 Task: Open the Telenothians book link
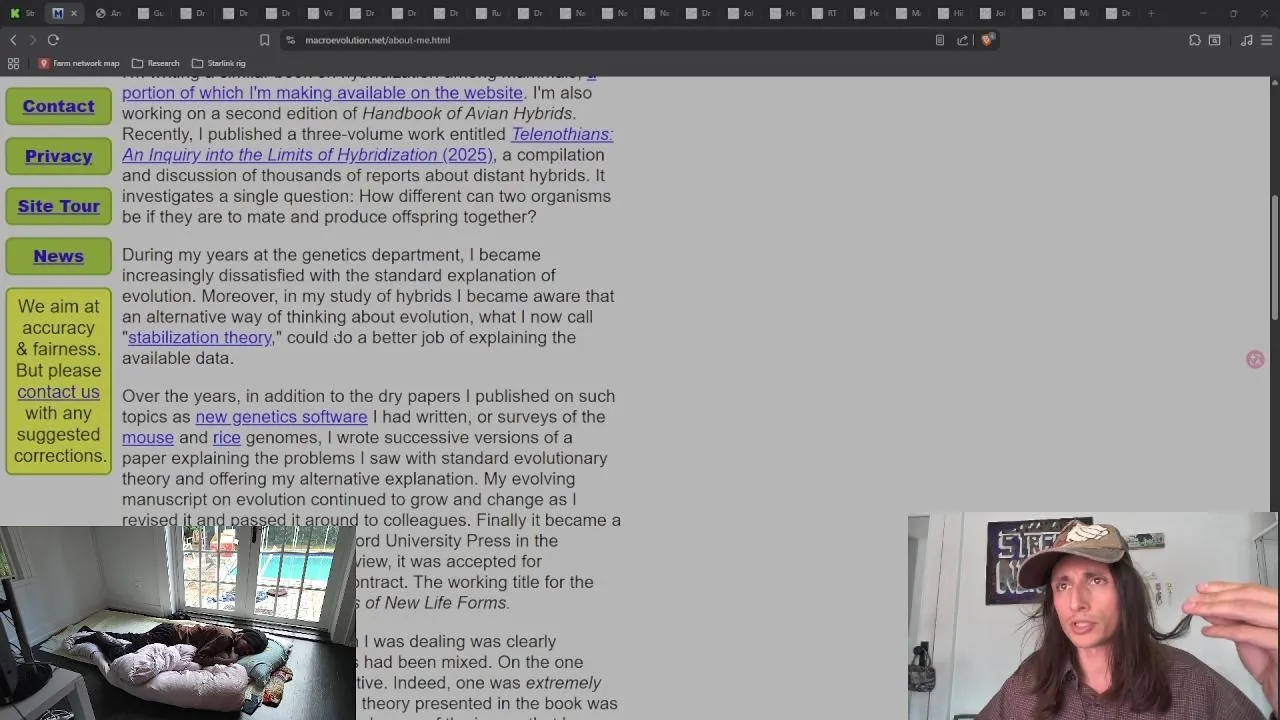pos(367,144)
